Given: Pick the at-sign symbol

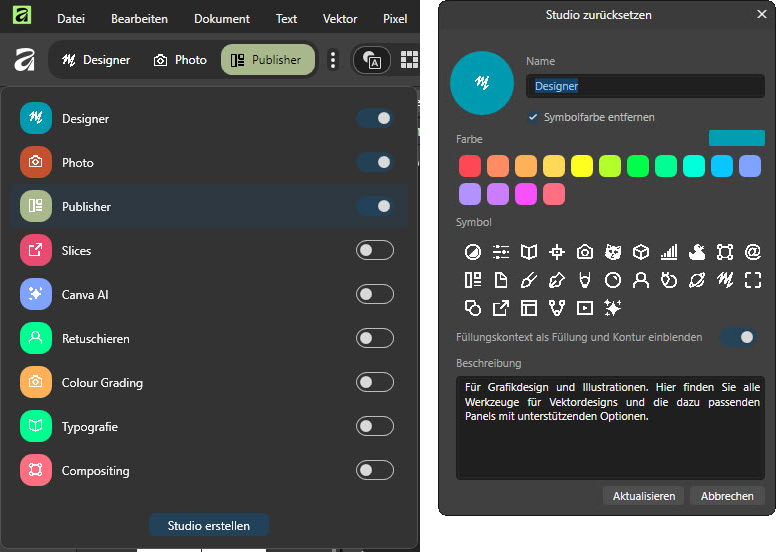Looking at the screenshot, I should click(753, 252).
